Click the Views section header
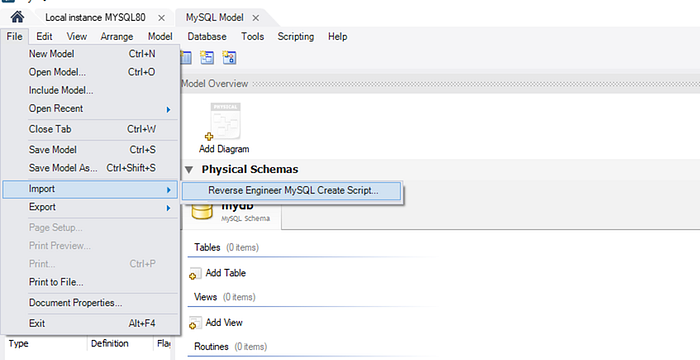700x360 pixels. pyautogui.click(x=225, y=297)
